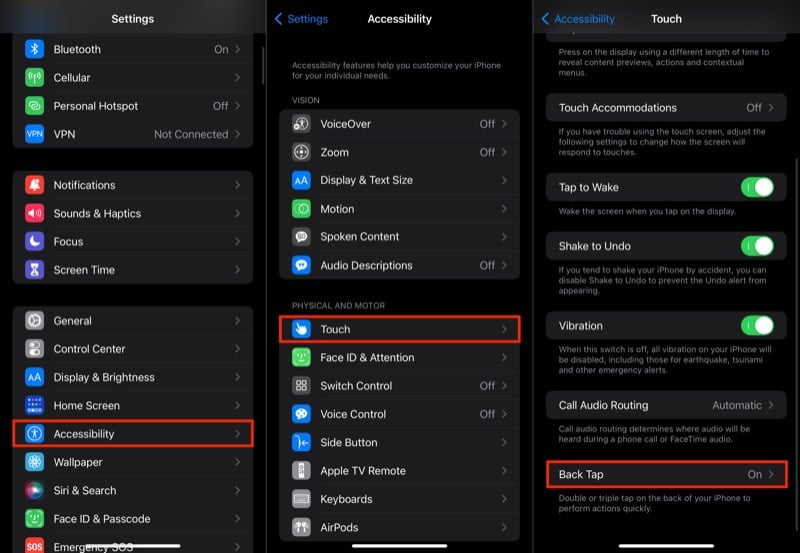This screenshot has height=553, width=800.
Task: Open Siri & Search settings
Action: [x=133, y=490]
